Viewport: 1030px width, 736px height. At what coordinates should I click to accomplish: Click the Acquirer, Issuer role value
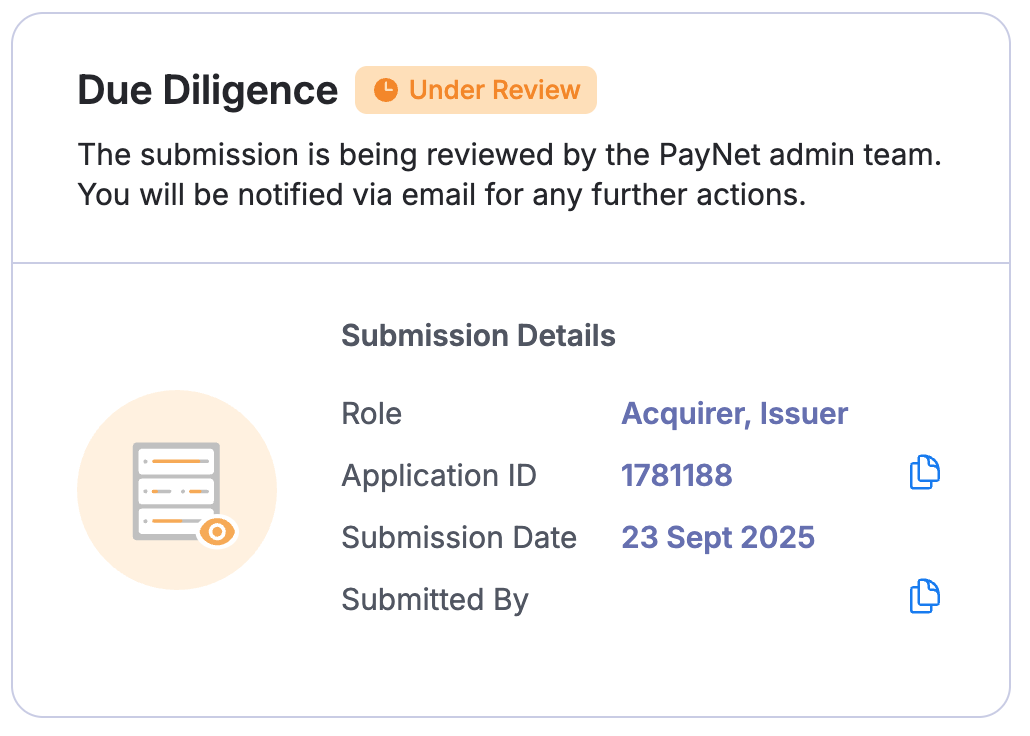pos(735,414)
